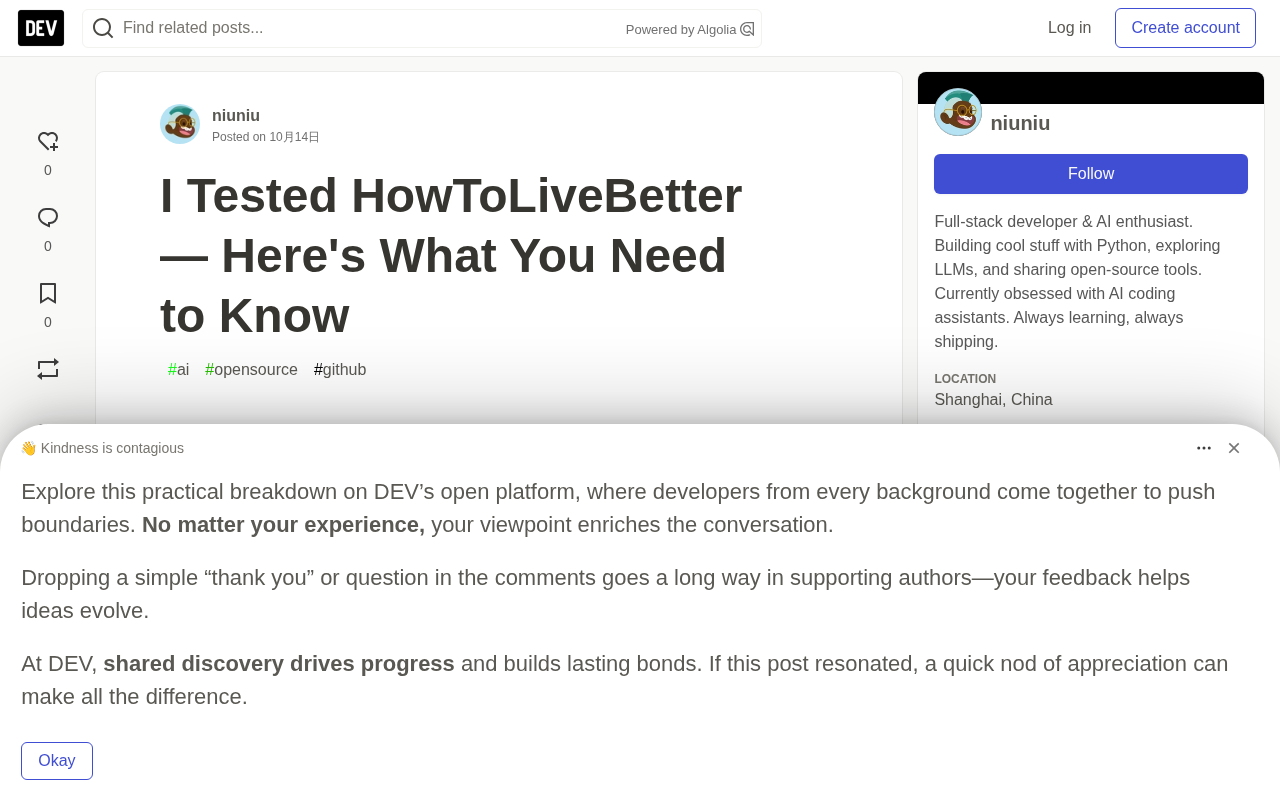The width and height of the screenshot is (1280, 800).
Task: Follow niuniu with the Follow button
Action: click(x=1091, y=174)
